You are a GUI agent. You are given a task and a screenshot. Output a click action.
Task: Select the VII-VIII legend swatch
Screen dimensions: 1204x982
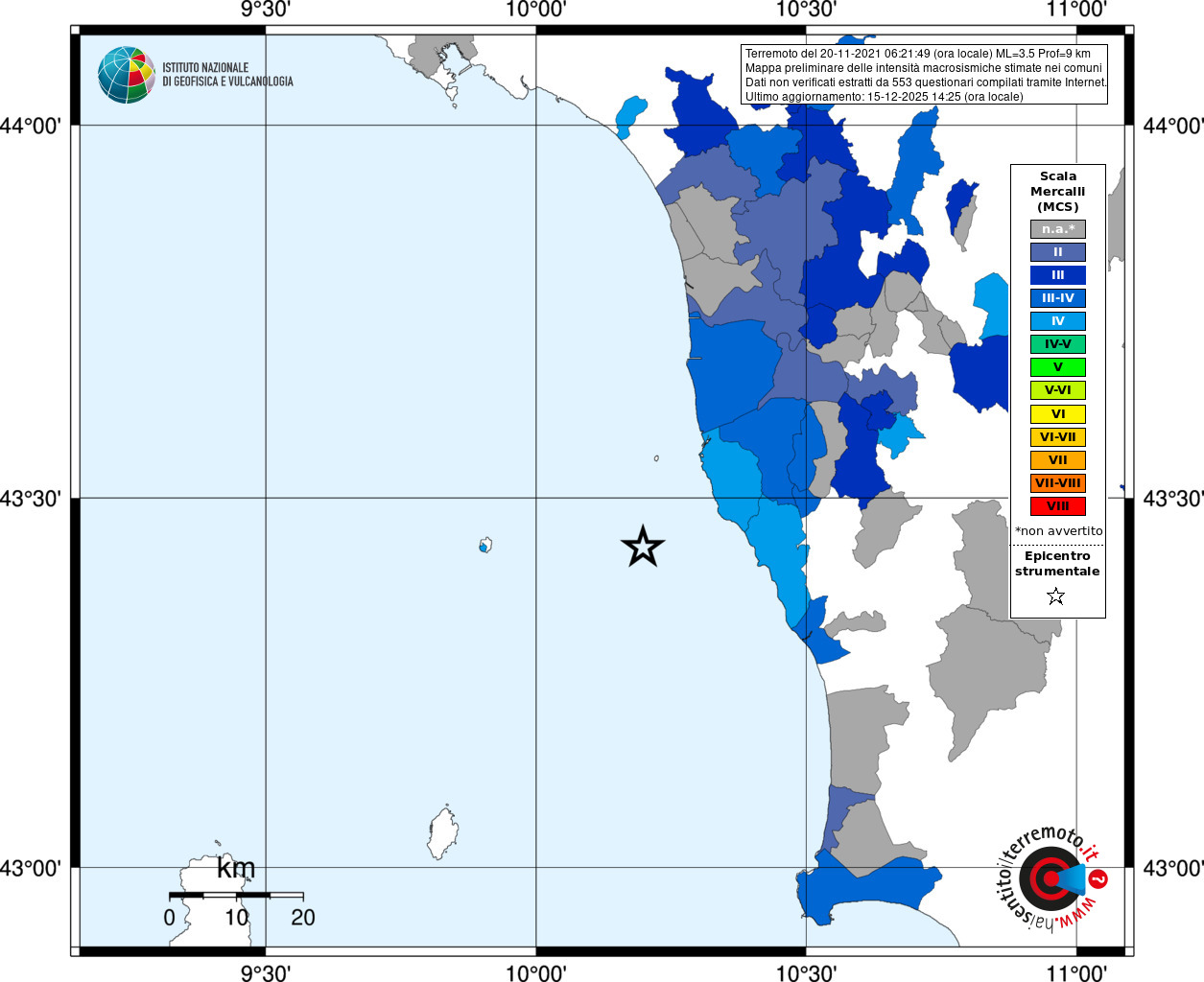pos(1058,483)
